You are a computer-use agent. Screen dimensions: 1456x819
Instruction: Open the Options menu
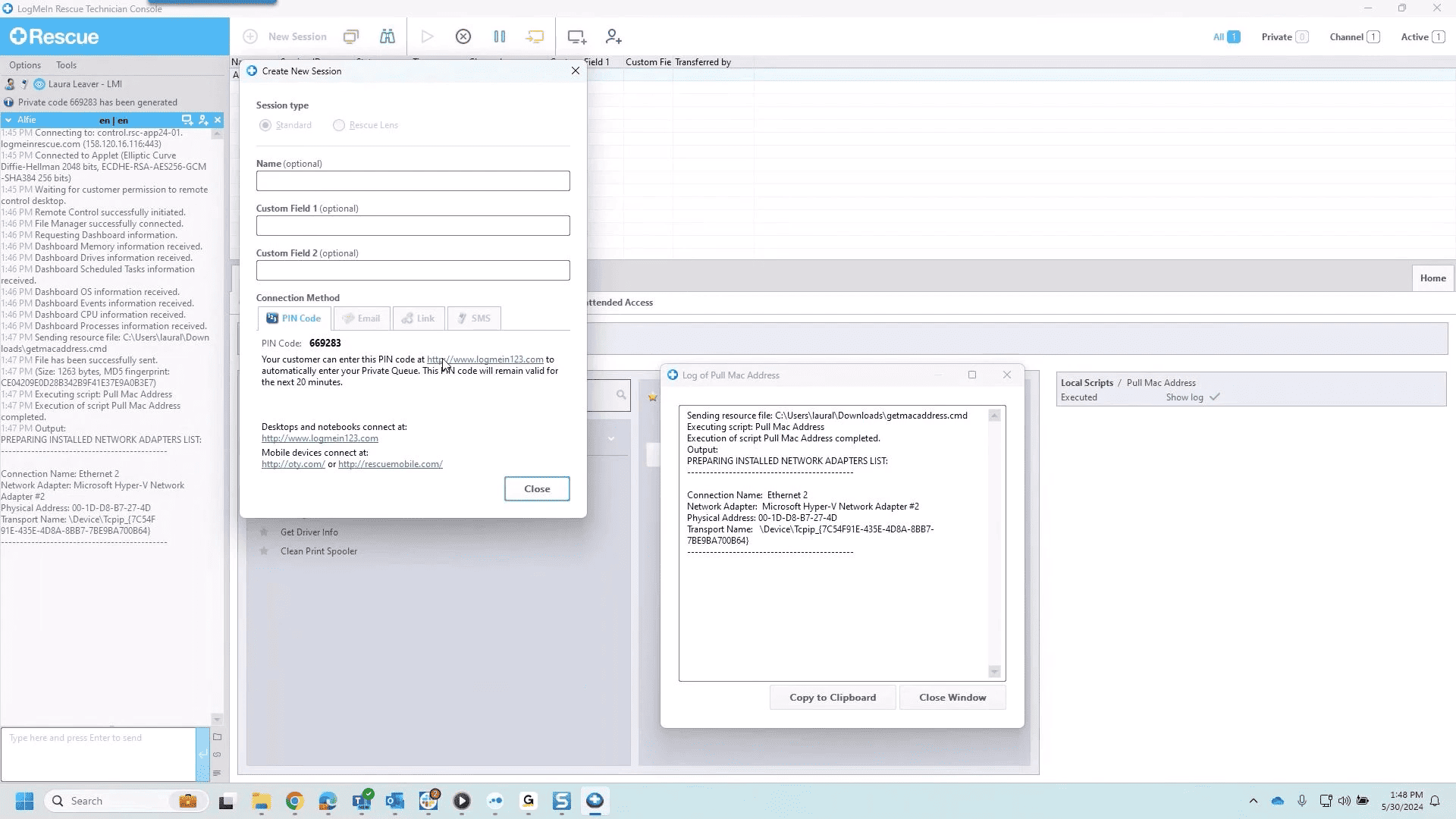click(25, 65)
